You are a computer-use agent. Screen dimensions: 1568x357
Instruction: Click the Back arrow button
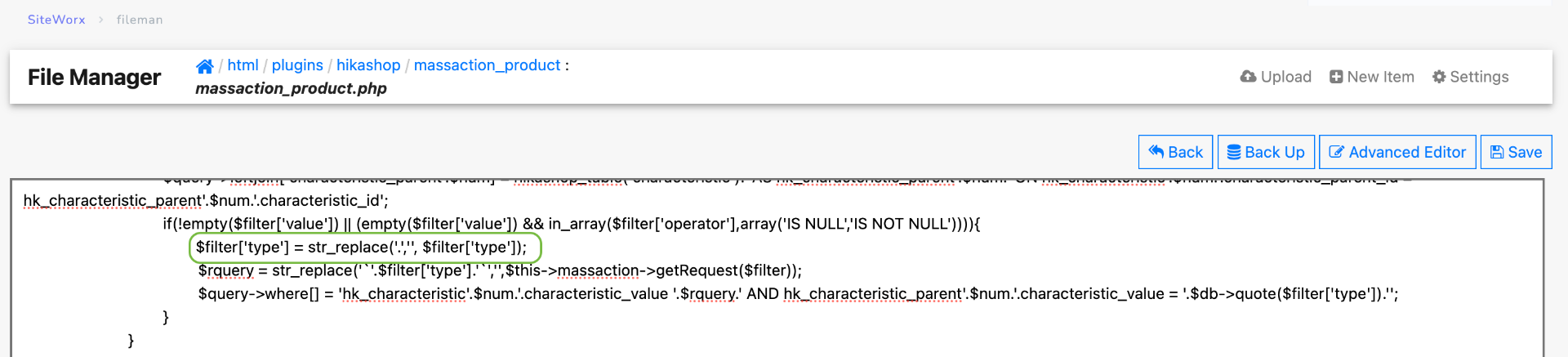pyautogui.click(x=1175, y=152)
